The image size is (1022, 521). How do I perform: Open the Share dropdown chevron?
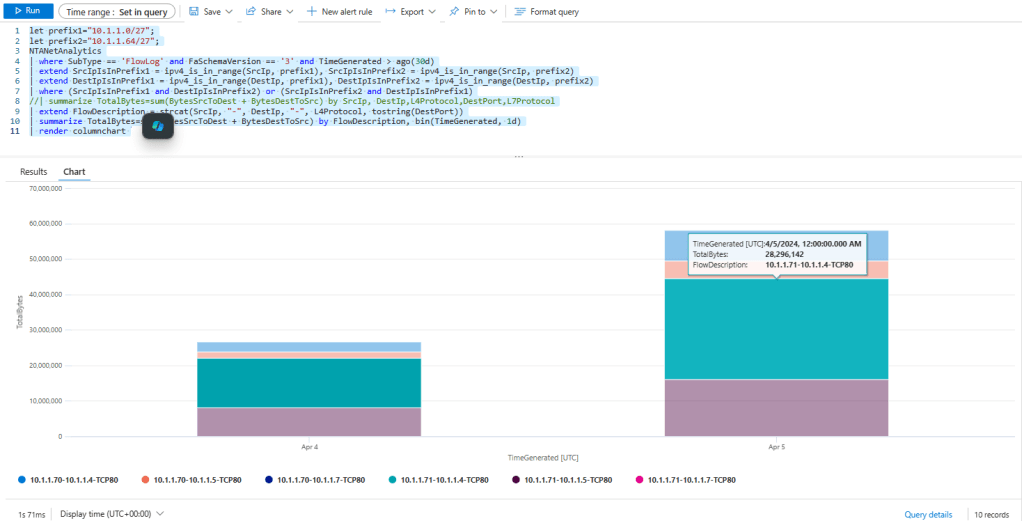click(x=289, y=11)
